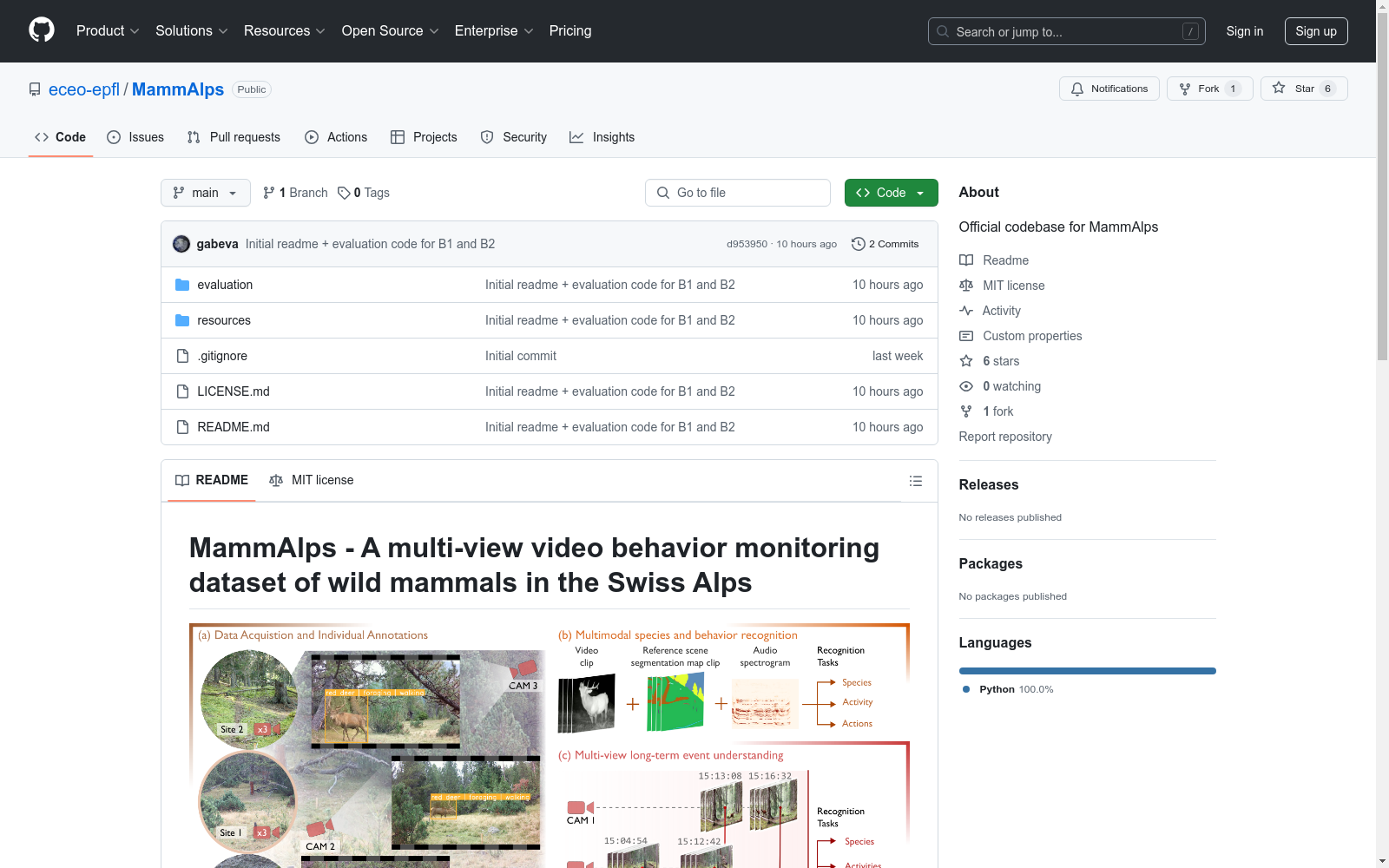Open the 'Initial commit' message link

[x=521, y=356]
